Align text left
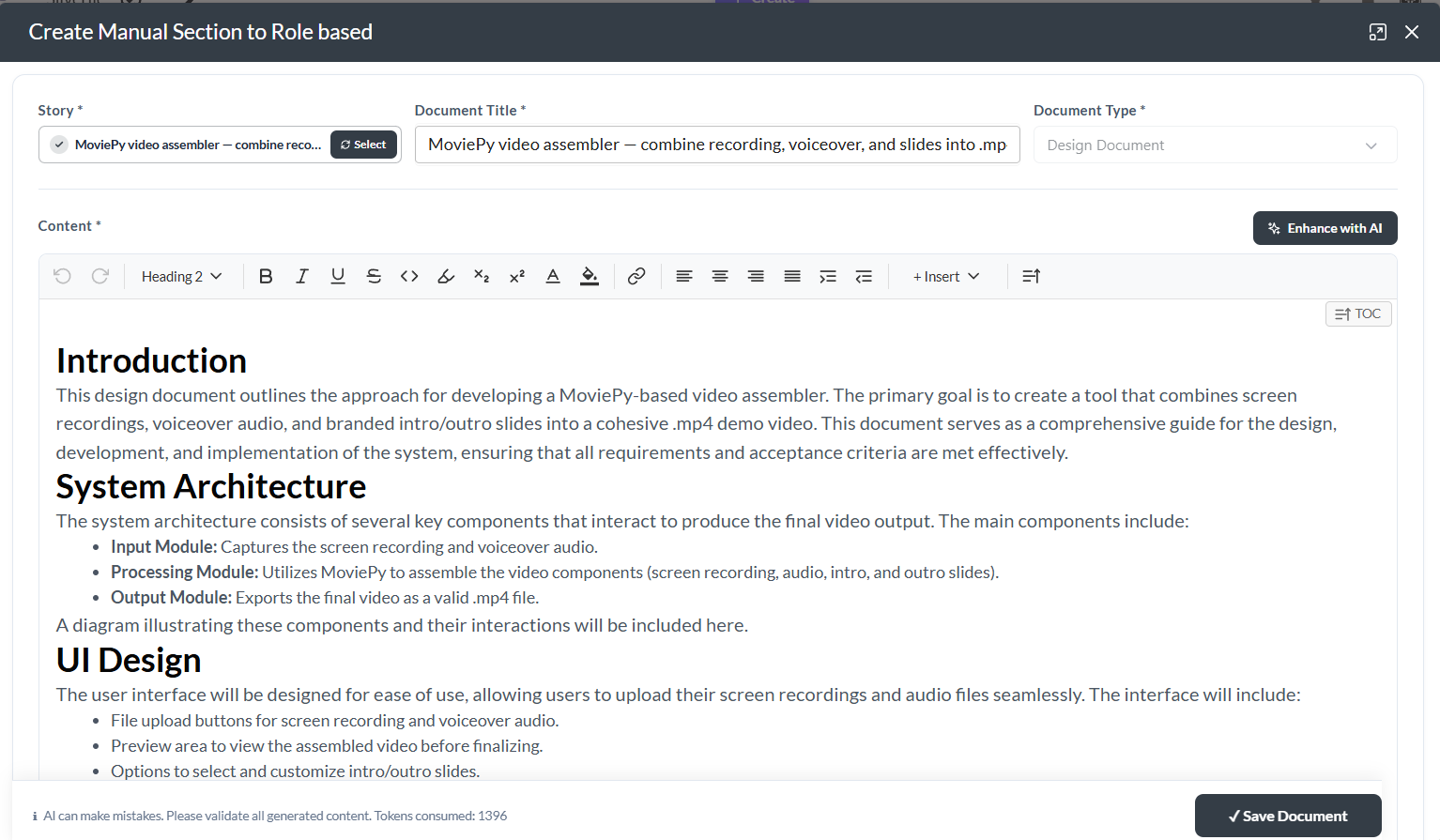This screenshot has width=1440, height=840. tap(684, 276)
